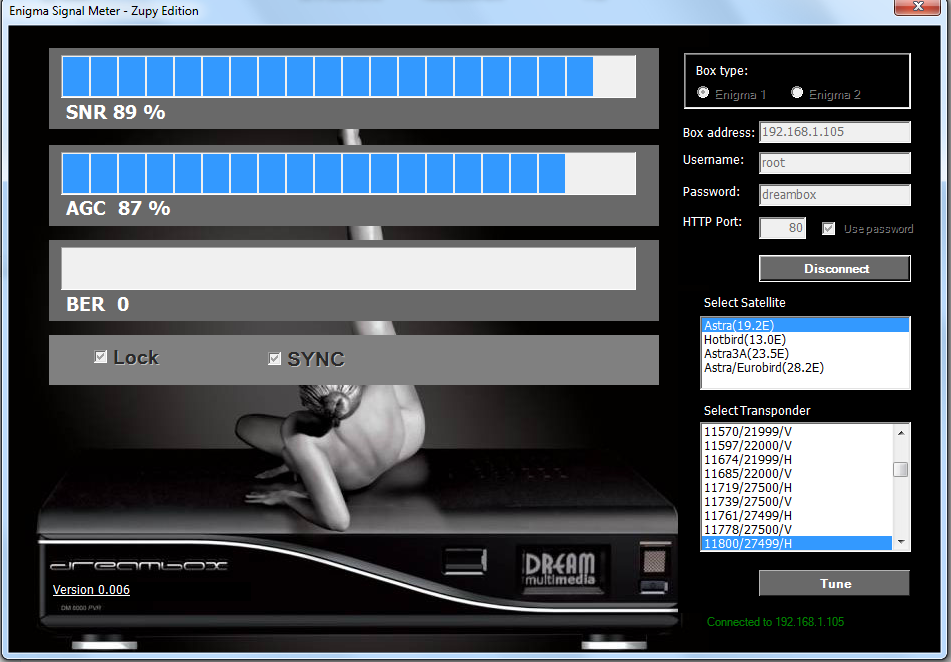The height and width of the screenshot is (662, 951).
Task: Select transponder 11685/22000/V
Action: click(x=796, y=473)
